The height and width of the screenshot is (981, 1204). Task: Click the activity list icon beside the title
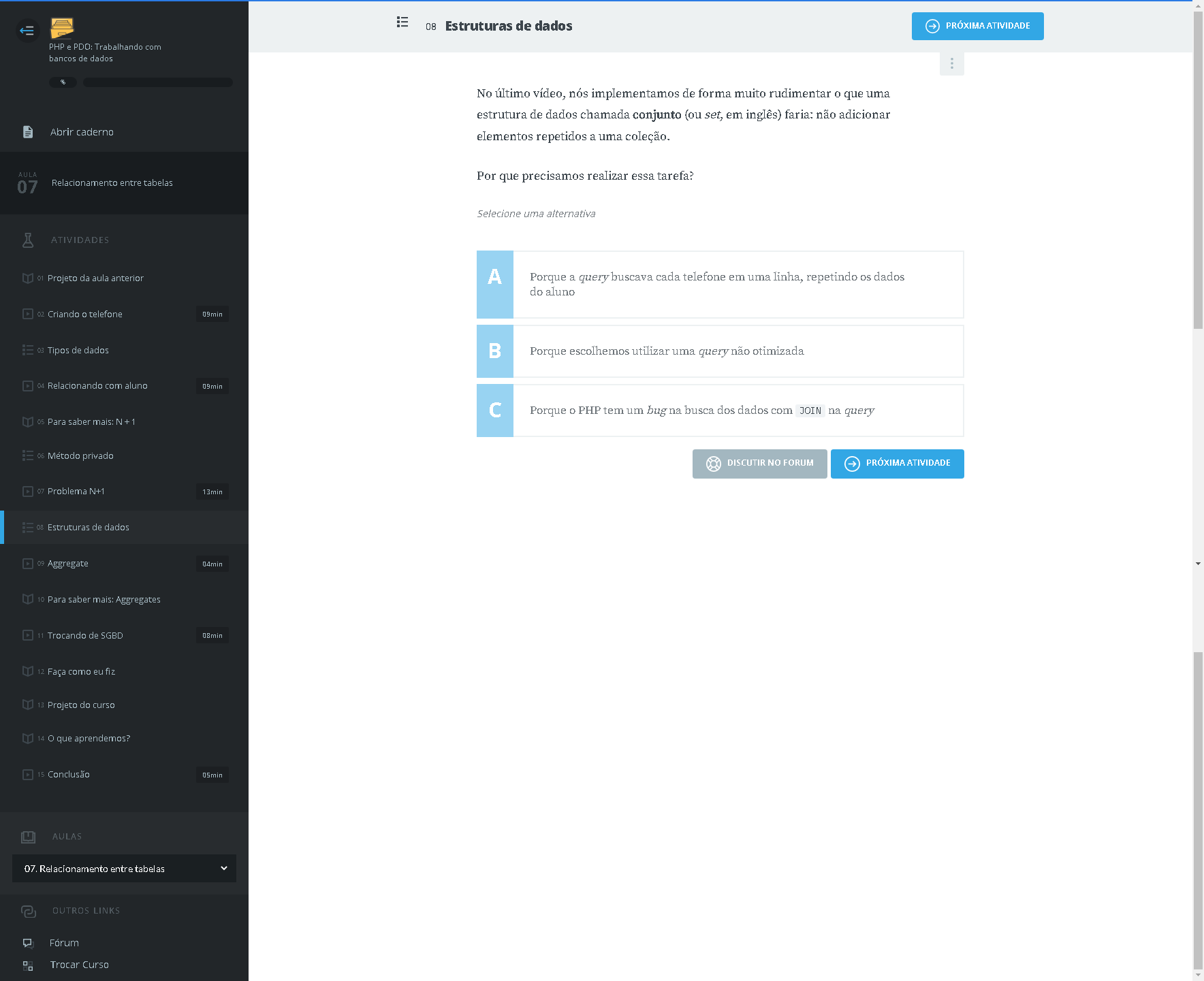(x=402, y=22)
